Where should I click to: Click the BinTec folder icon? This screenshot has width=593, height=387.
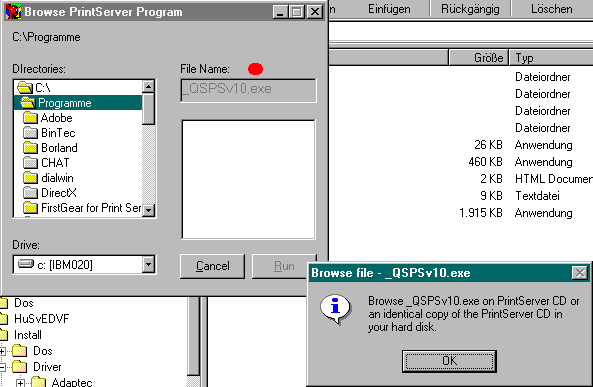click(x=30, y=133)
